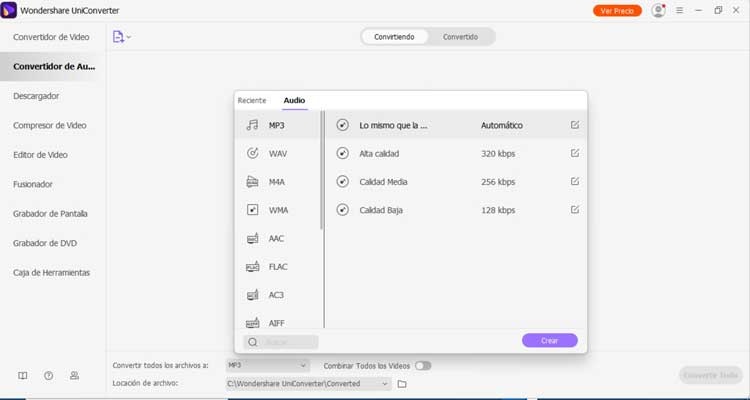Open the hamburger menu icon
Image resolution: width=750 pixels, height=400 pixels.
pos(679,10)
